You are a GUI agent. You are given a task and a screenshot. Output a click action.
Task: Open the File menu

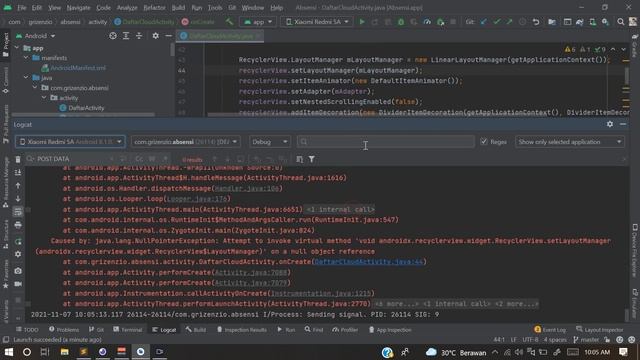click(x=22, y=8)
